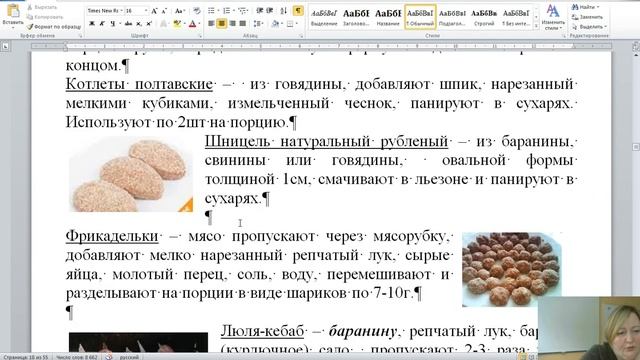
Task: Click the Число слов word count in status bar
Action: 77,357
